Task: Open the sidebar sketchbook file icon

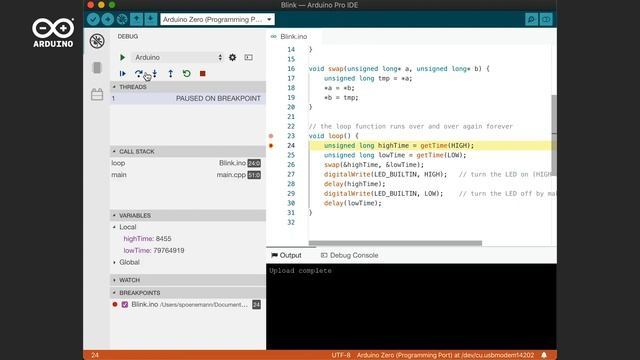Action: (x=97, y=68)
